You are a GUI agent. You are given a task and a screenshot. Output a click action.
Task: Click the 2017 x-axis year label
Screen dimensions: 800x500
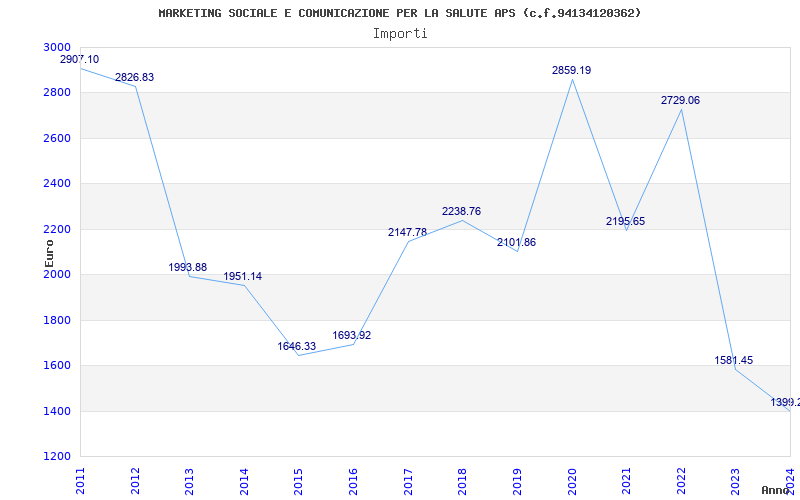[408, 481]
